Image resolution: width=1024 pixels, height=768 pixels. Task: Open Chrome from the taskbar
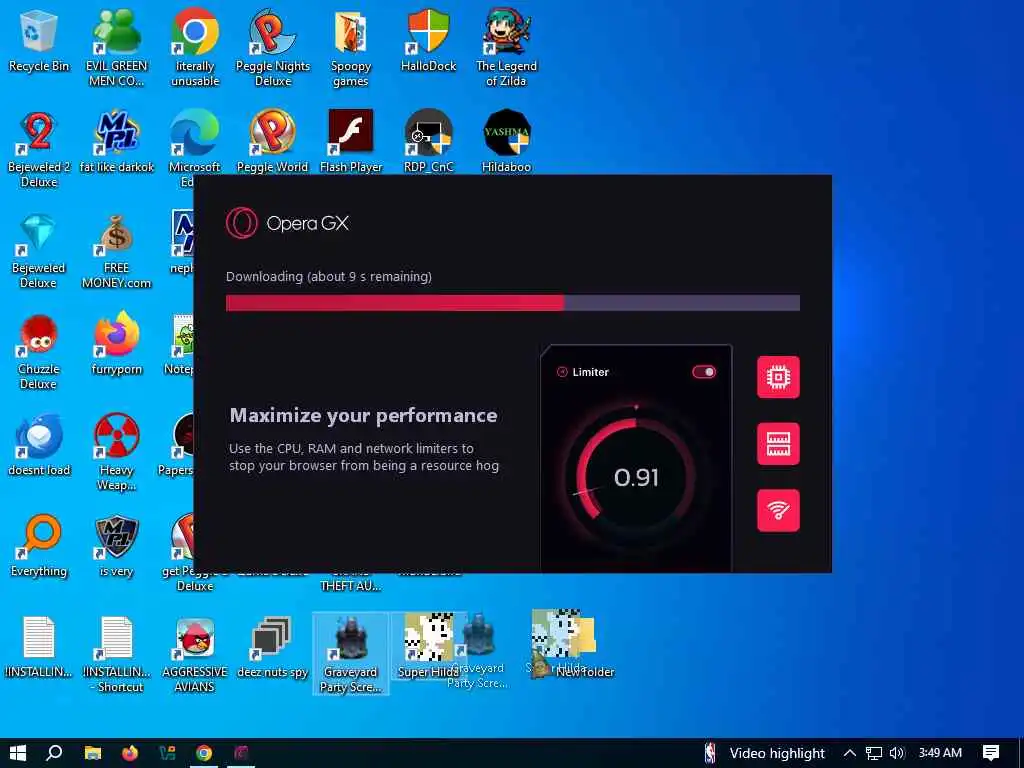click(x=204, y=753)
